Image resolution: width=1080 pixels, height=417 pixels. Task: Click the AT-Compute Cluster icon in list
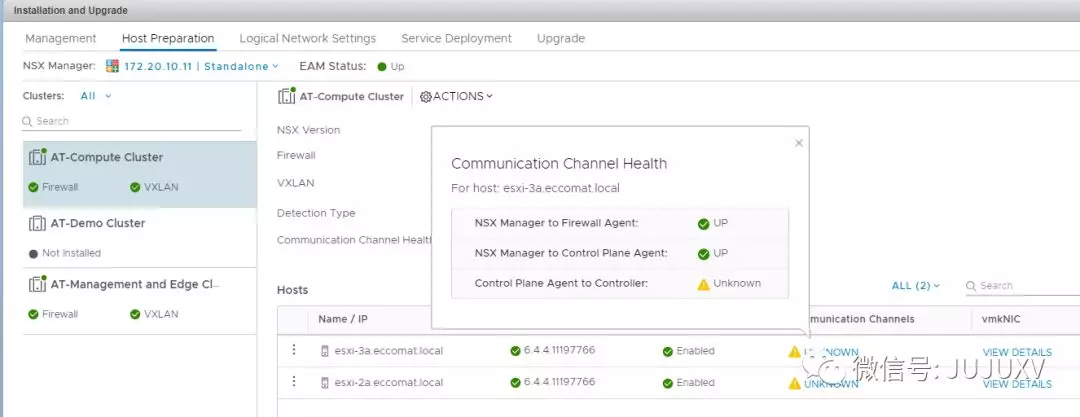tap(37, 156)
